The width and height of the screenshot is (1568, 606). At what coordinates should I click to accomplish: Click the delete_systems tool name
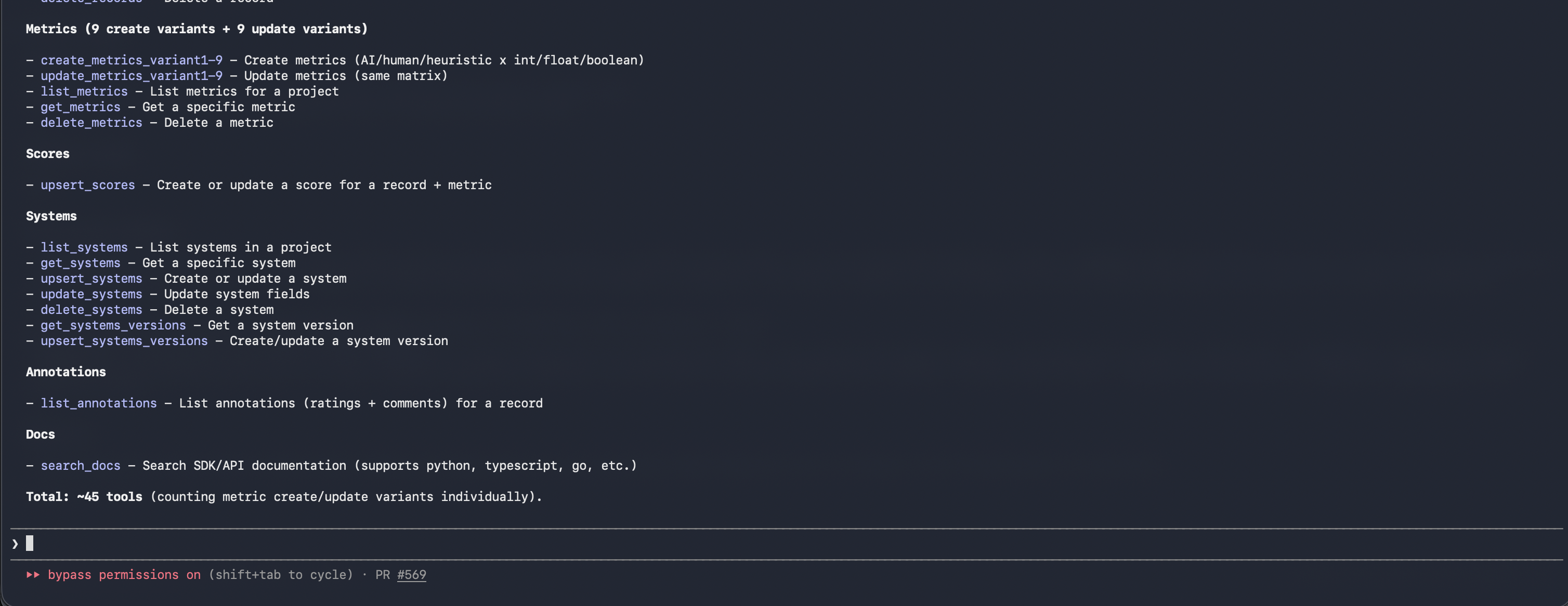92,310
